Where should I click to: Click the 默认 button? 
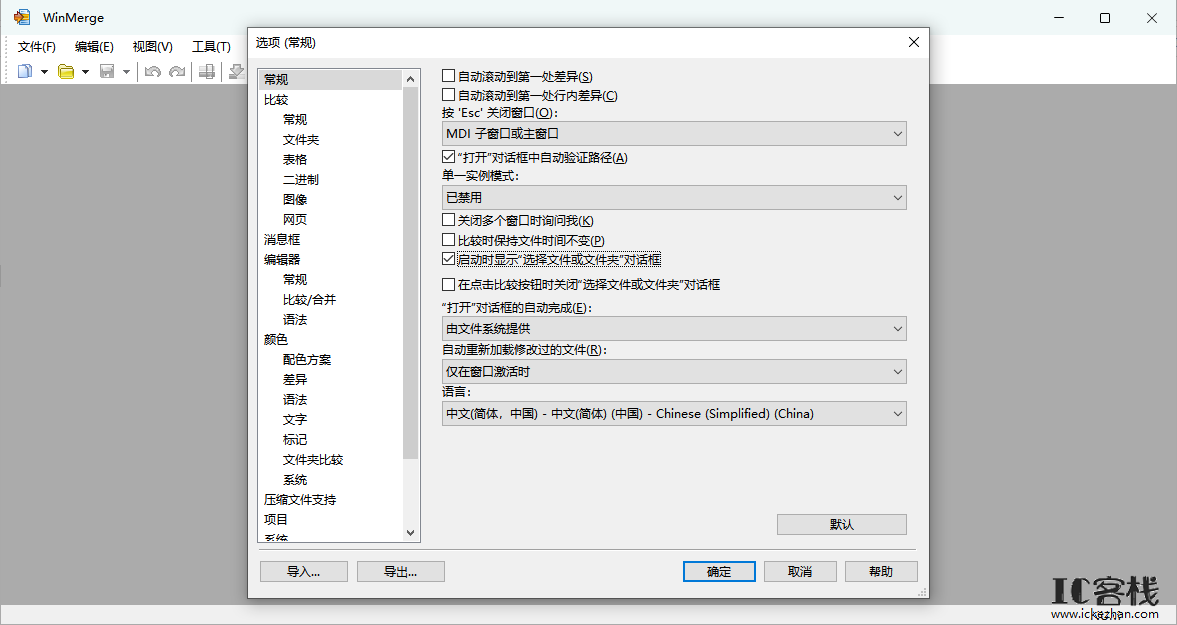coord(841,524)
